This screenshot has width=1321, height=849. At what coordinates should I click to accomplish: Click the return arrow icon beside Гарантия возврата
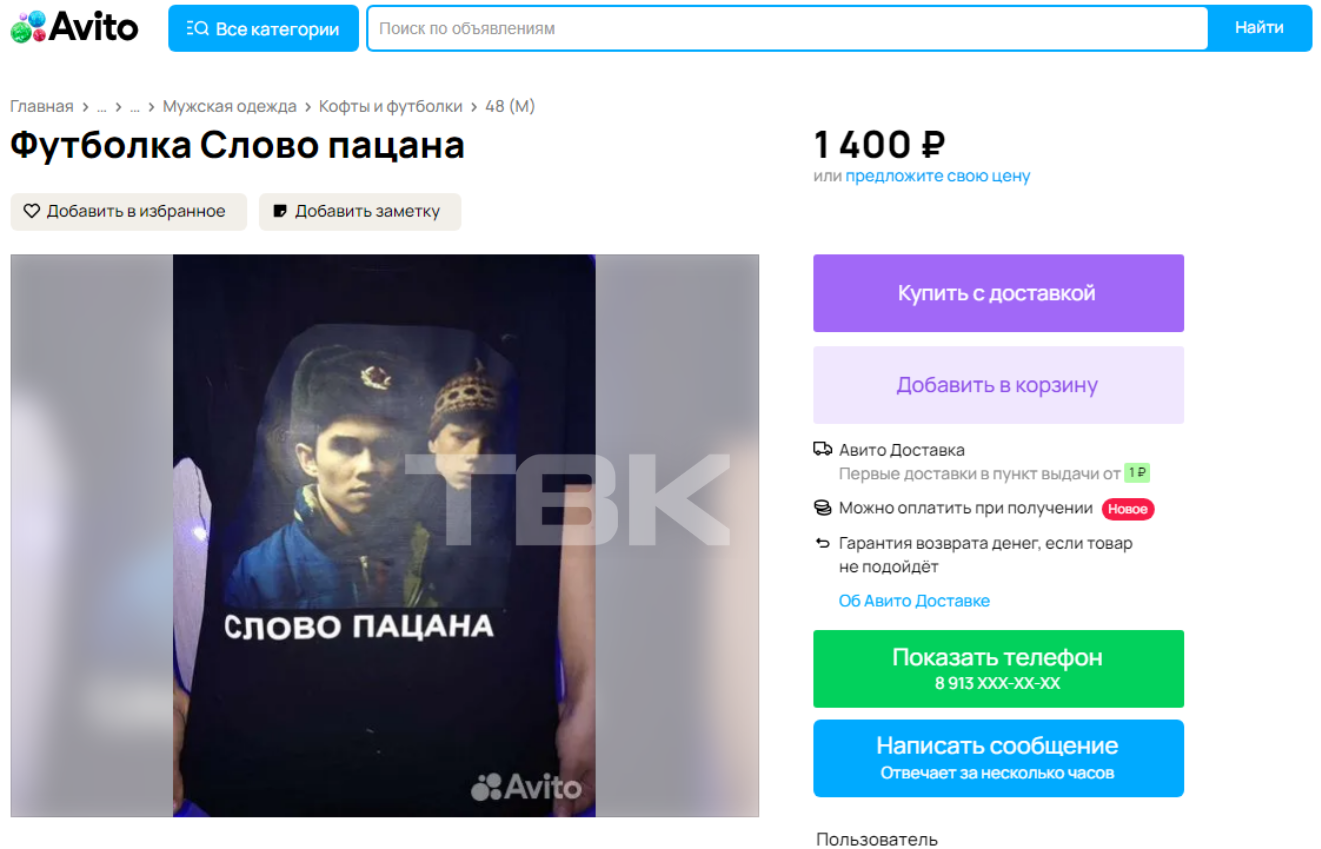click(823, 543)
